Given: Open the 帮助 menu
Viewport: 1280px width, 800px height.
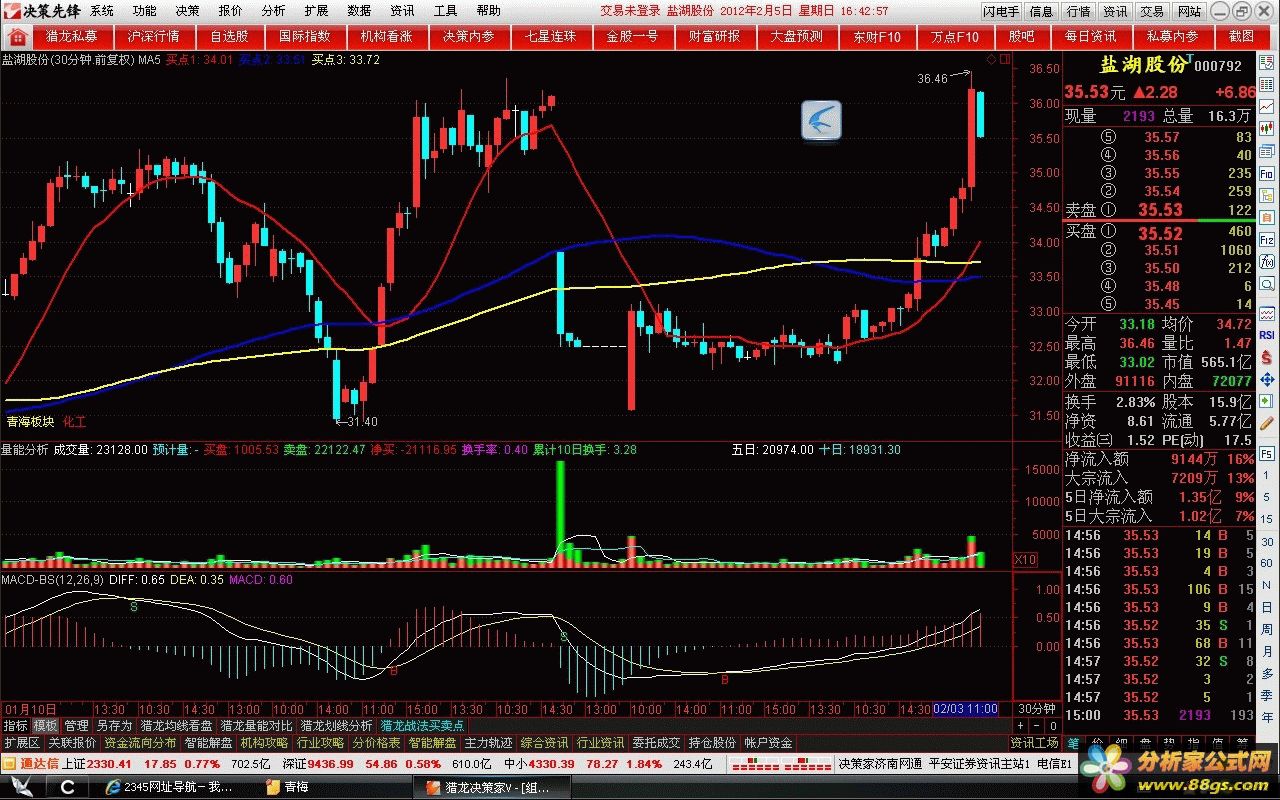Looking at the screenshot, I should tap(489, 11).
